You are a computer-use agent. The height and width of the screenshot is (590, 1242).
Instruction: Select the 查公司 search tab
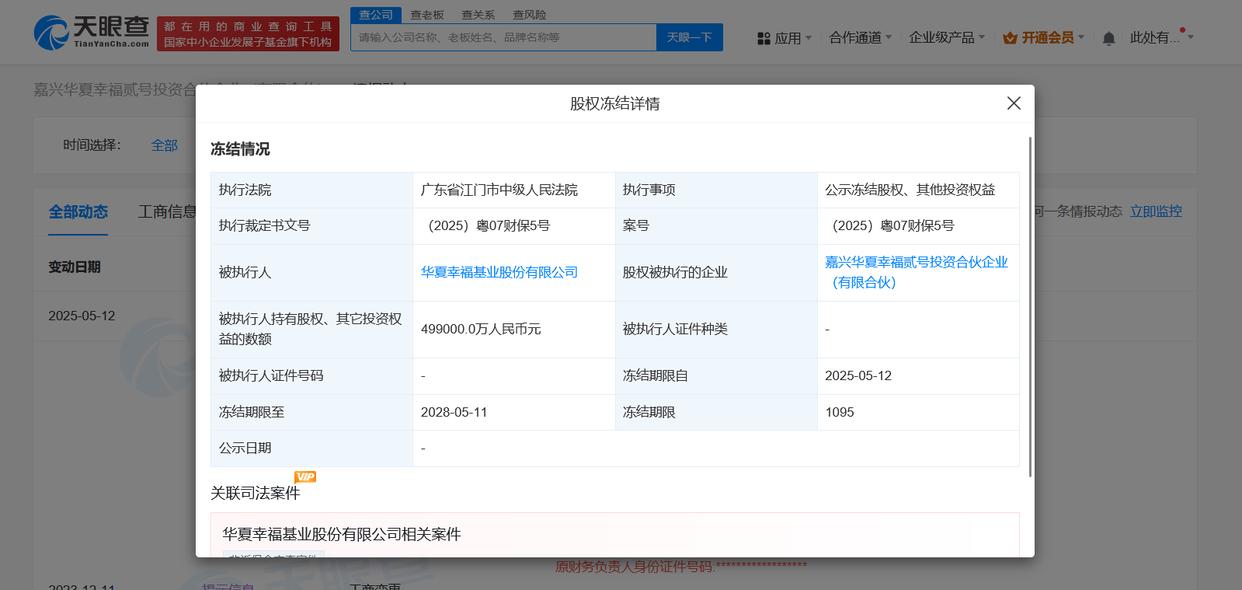(x=376, y=15)
